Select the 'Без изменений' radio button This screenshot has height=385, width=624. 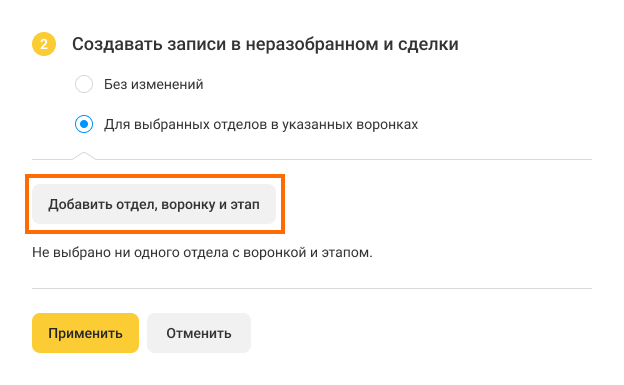click(84, 84)
